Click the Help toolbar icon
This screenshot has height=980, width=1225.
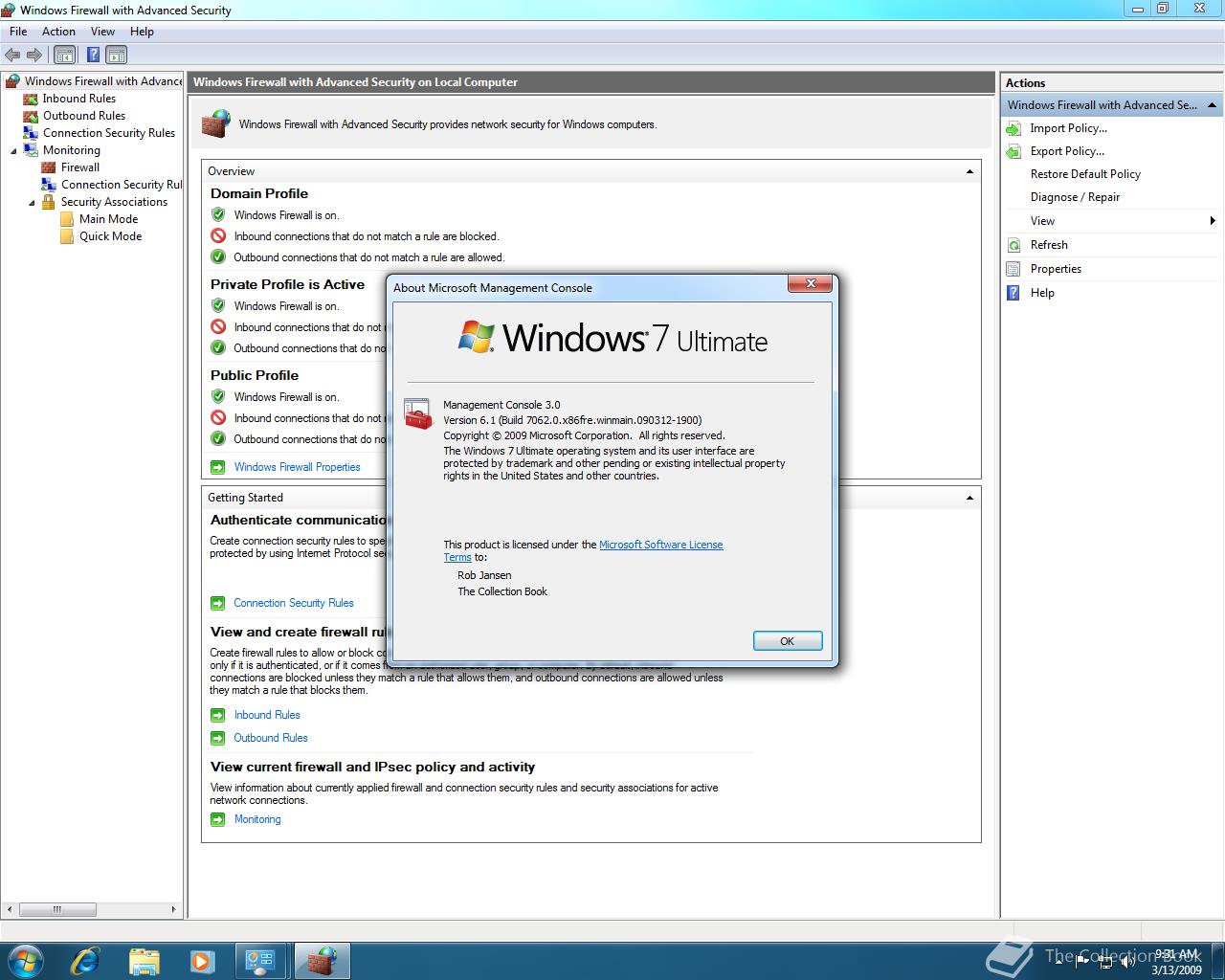(x=94, y=55)
